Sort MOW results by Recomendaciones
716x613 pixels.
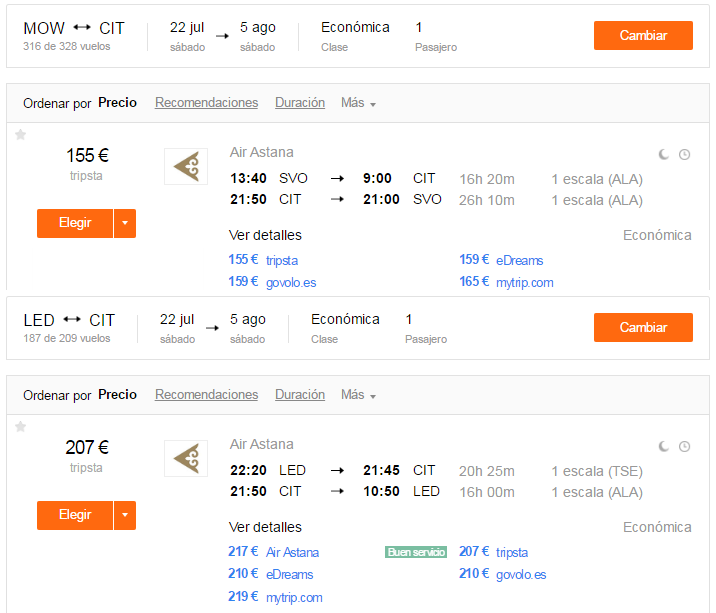(206, 103)
